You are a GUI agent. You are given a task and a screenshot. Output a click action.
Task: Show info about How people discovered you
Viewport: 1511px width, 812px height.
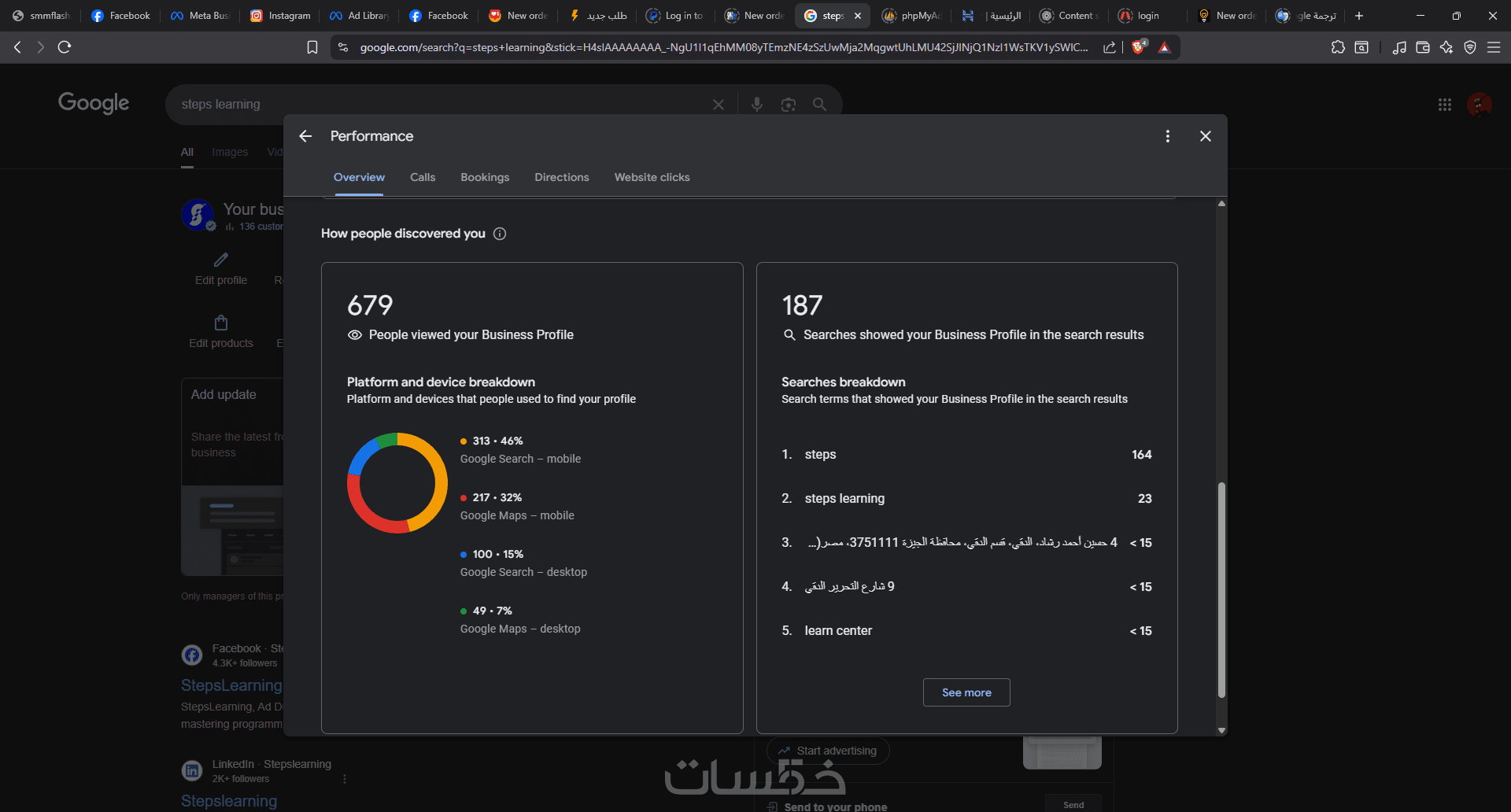pyautogui.click(x=500, y=234)
